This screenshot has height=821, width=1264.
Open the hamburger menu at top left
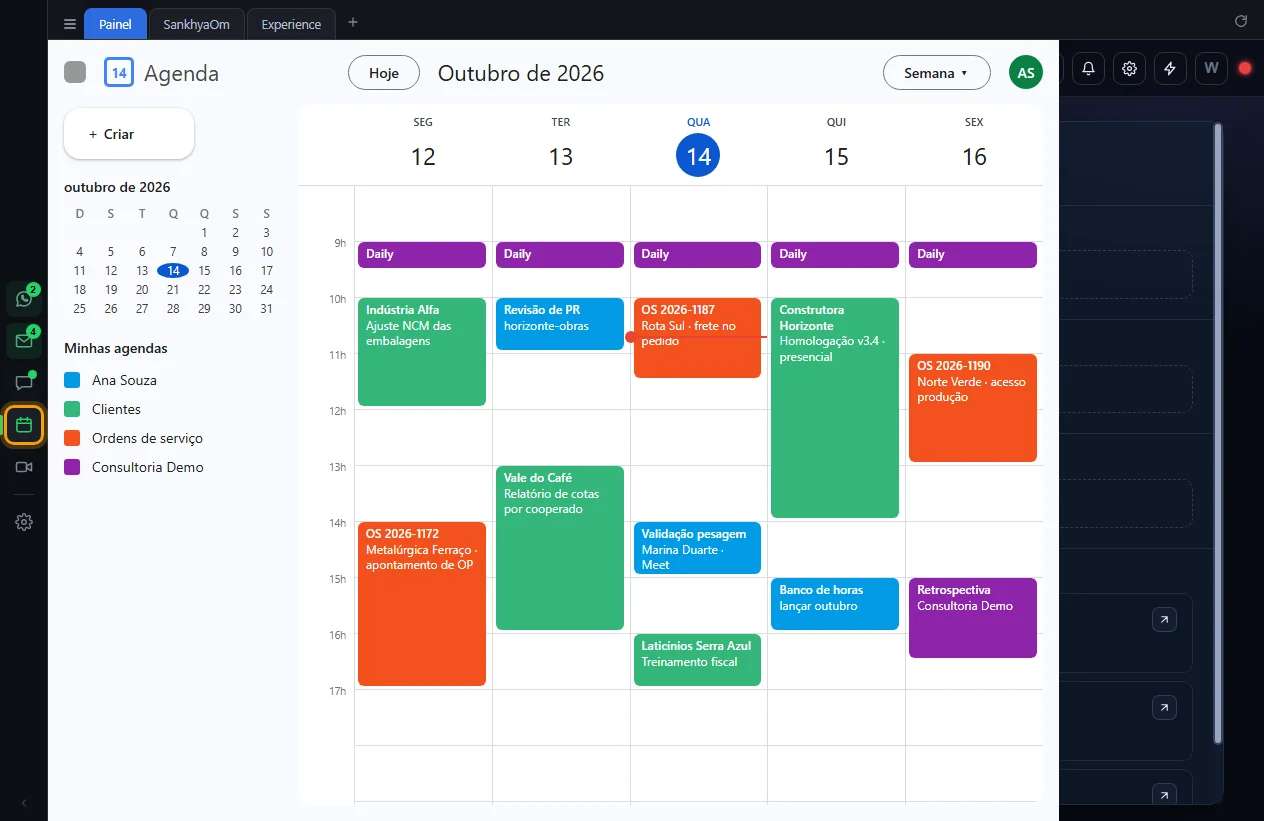point(69,24)
